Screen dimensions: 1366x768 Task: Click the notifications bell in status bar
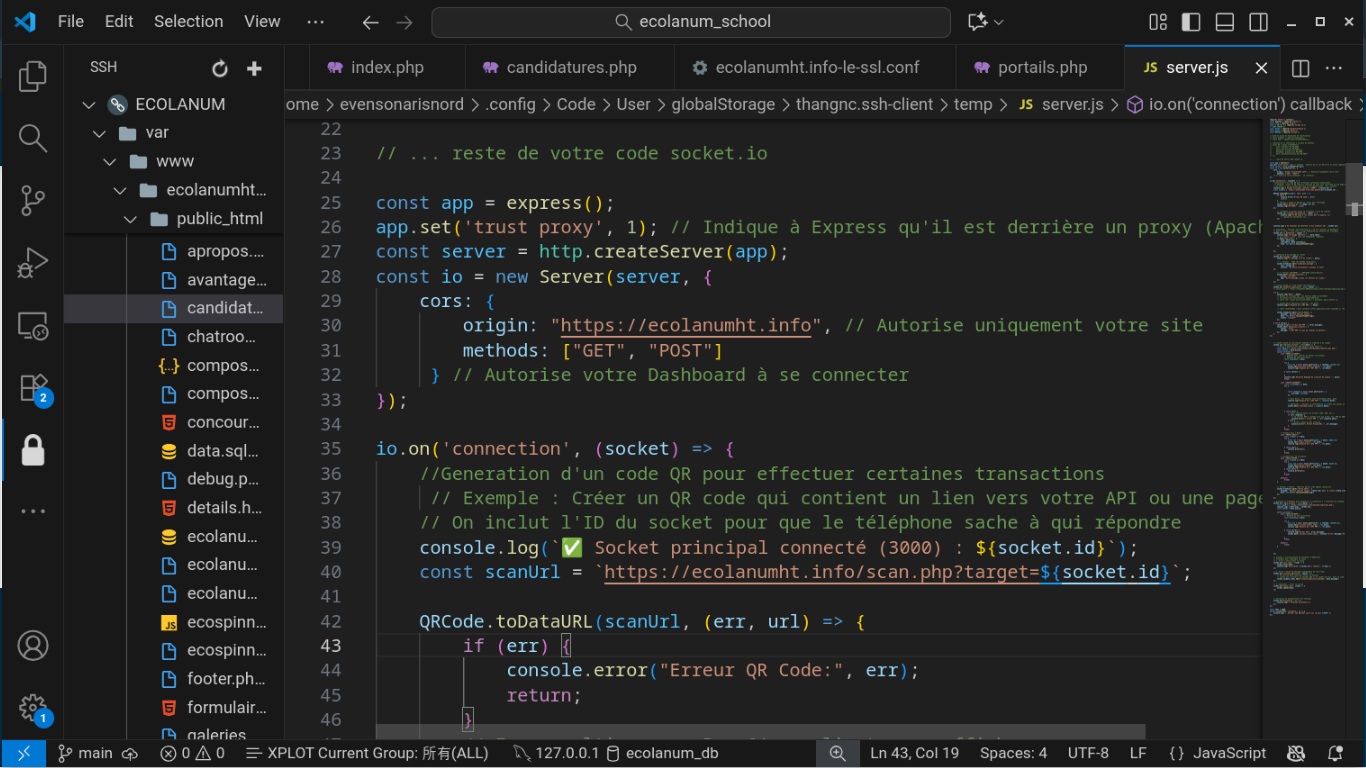[1335, 753]
